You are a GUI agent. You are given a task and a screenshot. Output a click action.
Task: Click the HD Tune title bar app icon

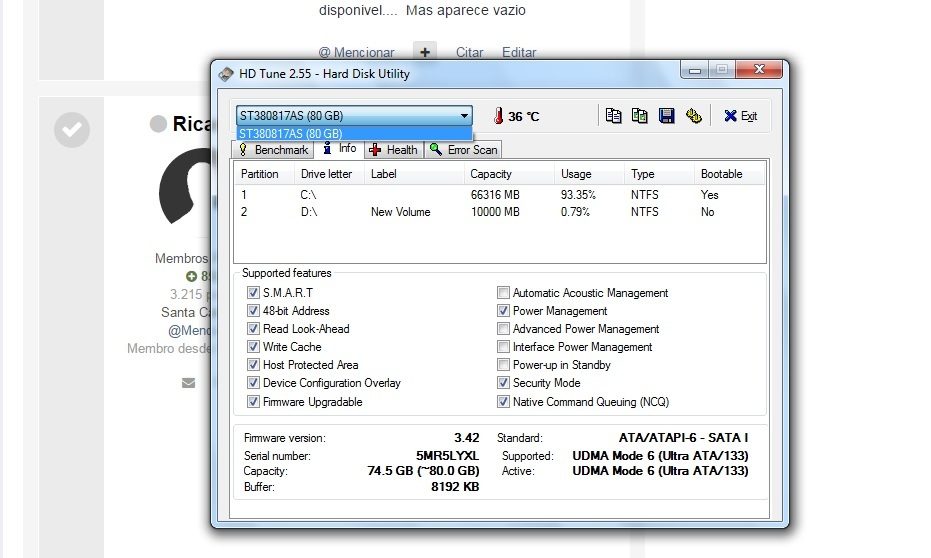pyautogui.click(x=226, y=74)
